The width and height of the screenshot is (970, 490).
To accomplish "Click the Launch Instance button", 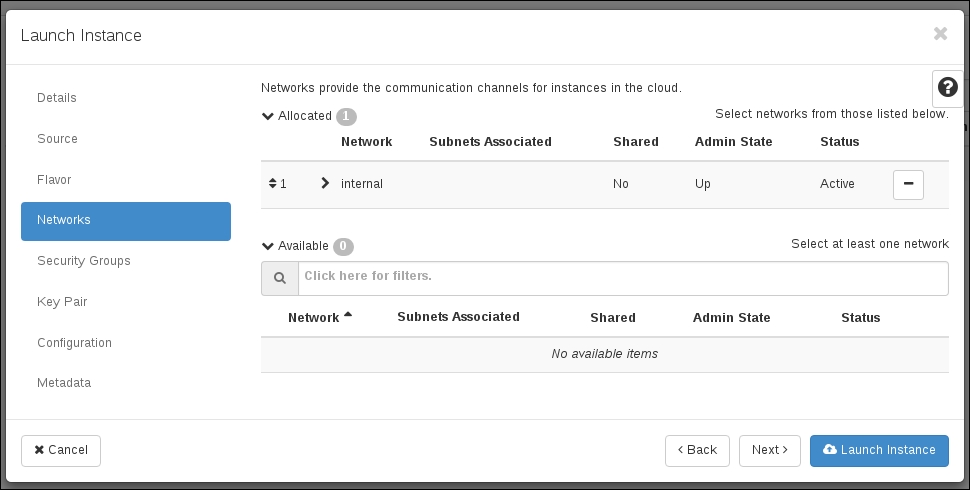I will pyautogui.click(x=879, y=450).
